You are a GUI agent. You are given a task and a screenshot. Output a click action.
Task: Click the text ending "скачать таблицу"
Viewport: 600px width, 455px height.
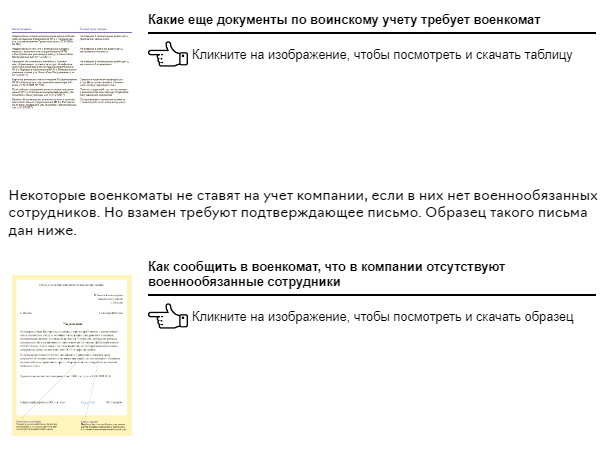pos(382,55)
